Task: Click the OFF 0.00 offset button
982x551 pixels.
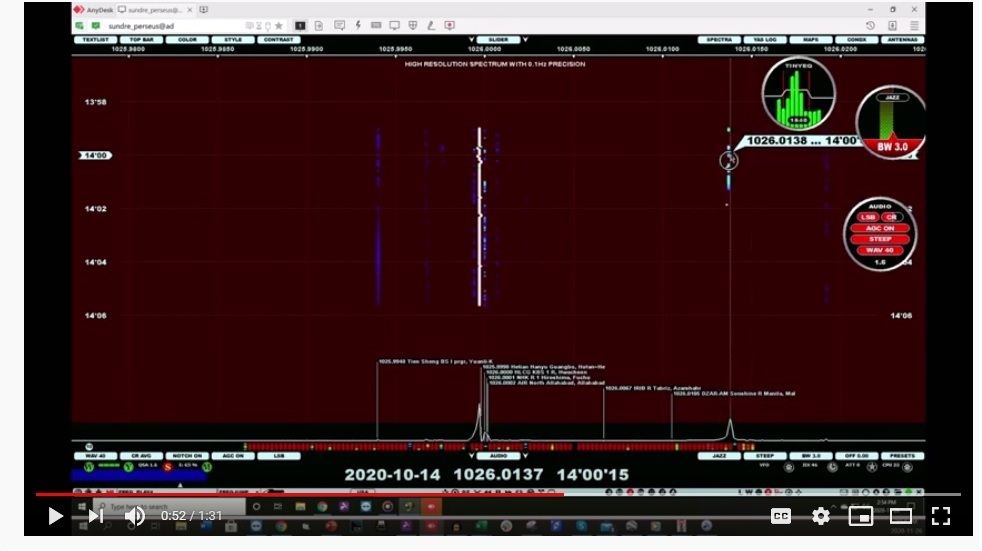Action: click(857, 456)
